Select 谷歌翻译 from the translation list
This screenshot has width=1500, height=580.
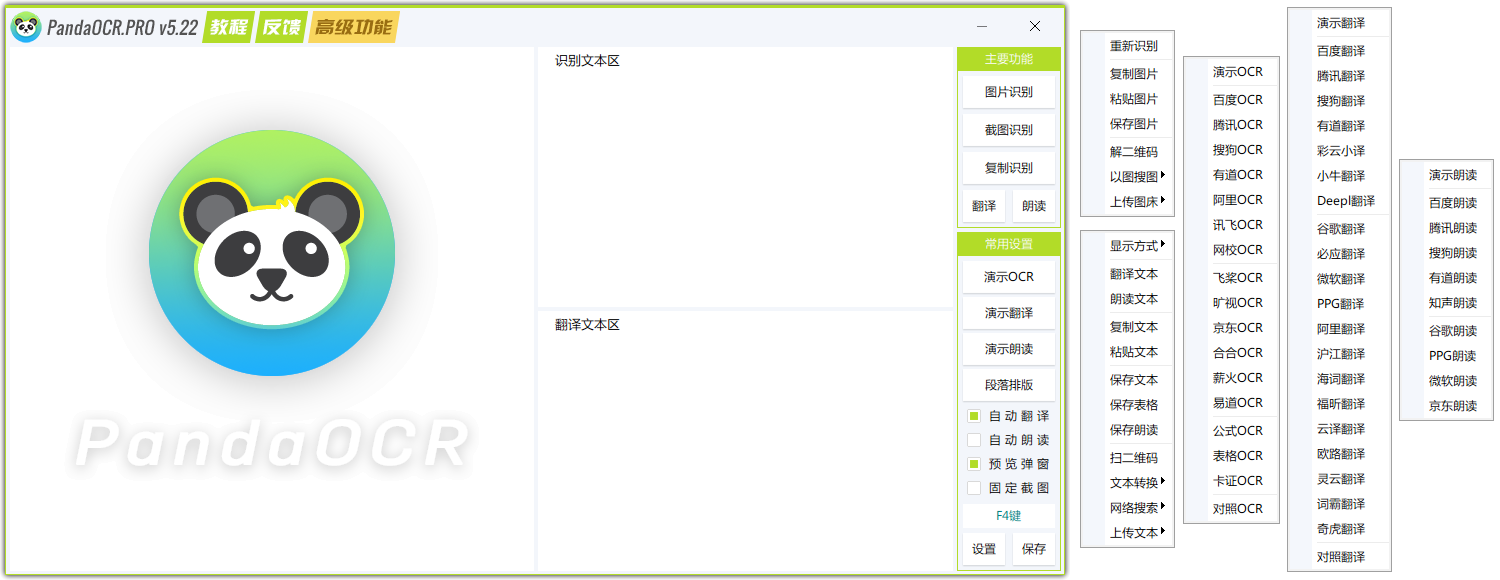pos(1339,229)
